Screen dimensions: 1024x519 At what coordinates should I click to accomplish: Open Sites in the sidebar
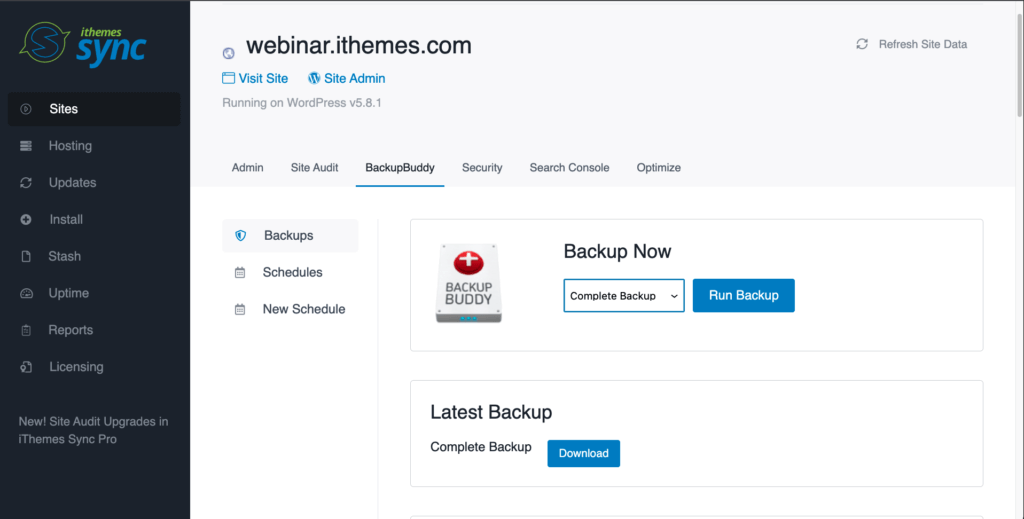[x=94, y=109]
